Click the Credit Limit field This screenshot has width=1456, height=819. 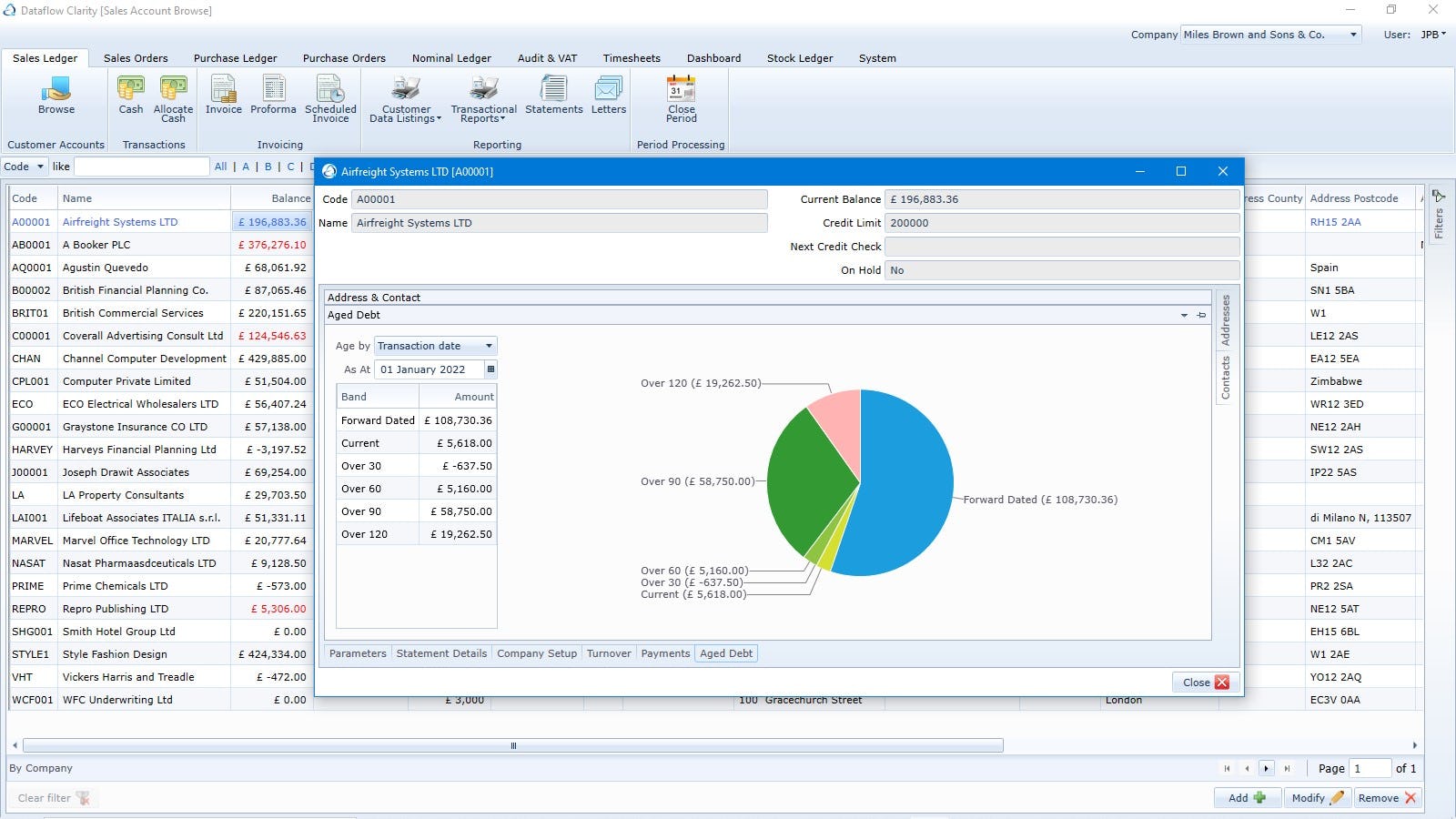[1062, 223]
